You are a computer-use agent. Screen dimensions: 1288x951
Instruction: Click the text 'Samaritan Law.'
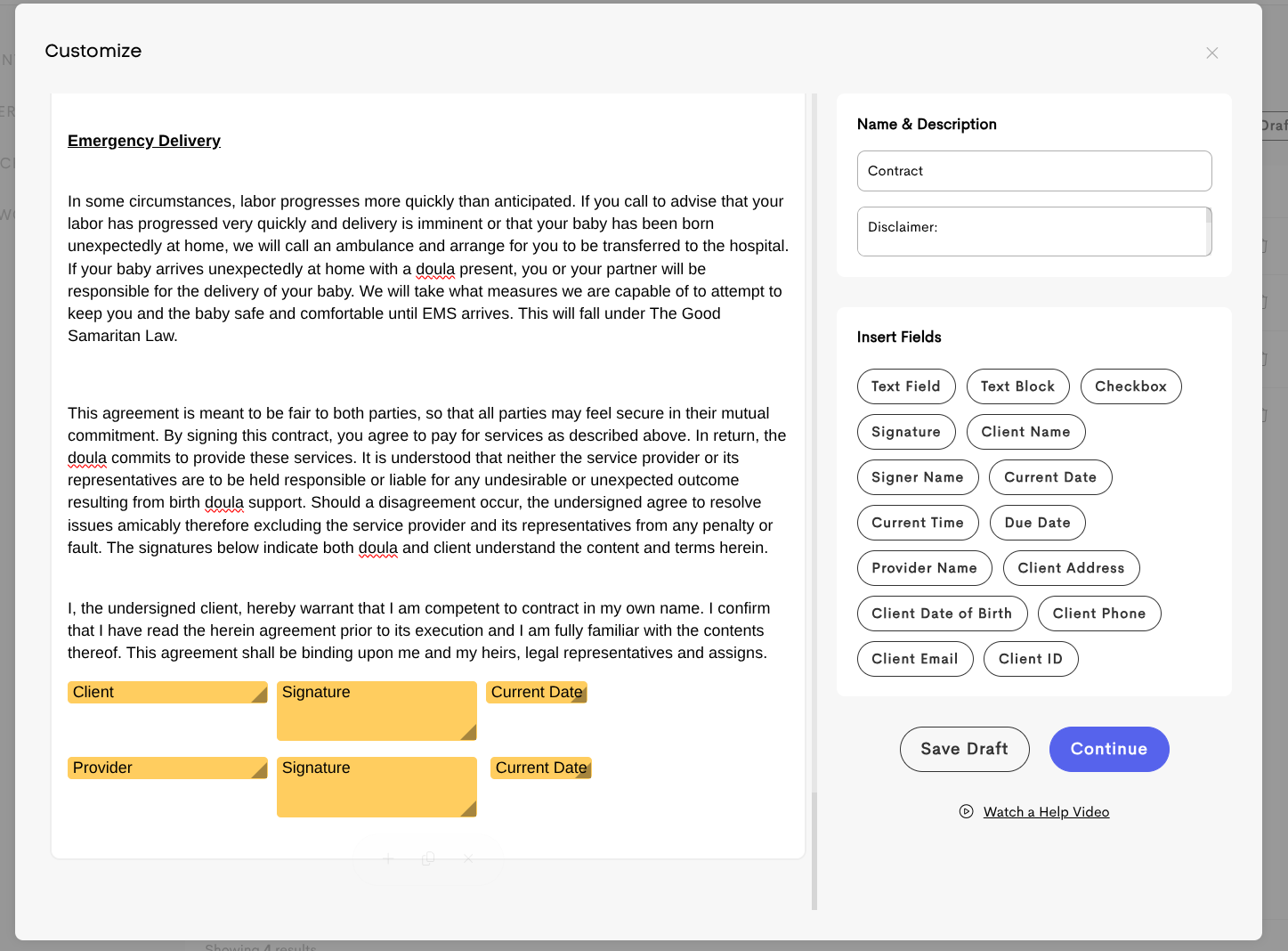(123, 336)
